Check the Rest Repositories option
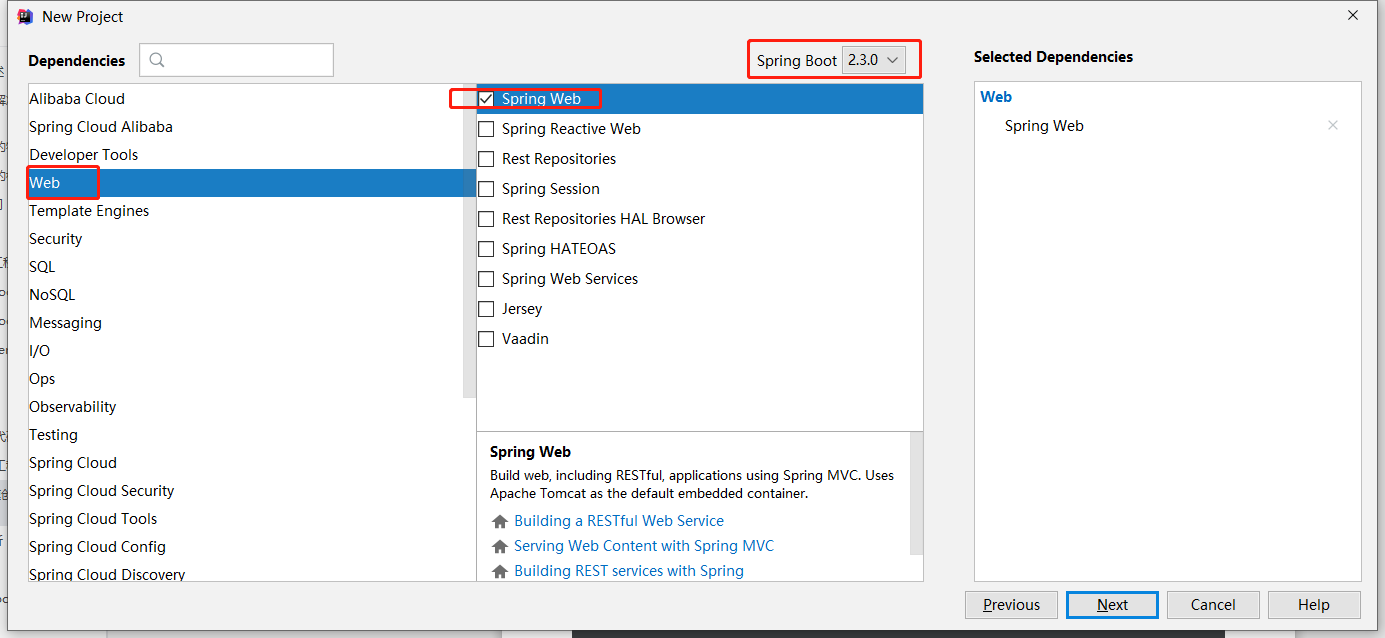 point(486,159)
